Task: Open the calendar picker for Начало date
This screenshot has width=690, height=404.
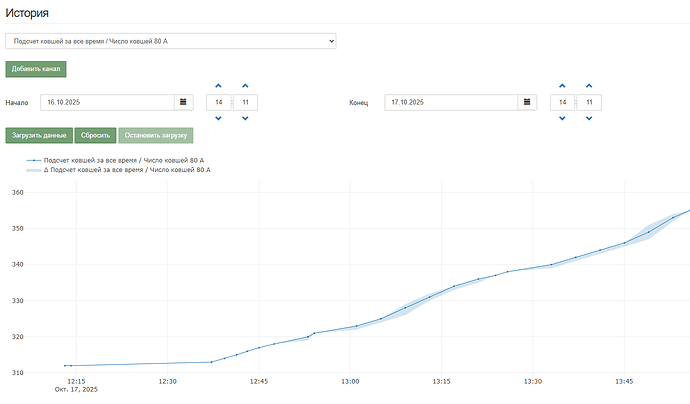Action: point(183,102)
